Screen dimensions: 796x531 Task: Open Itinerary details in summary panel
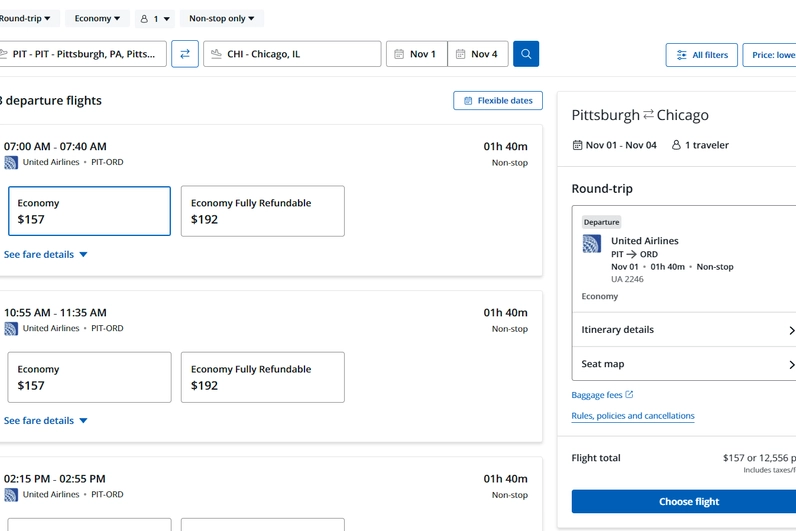[684, 329]
